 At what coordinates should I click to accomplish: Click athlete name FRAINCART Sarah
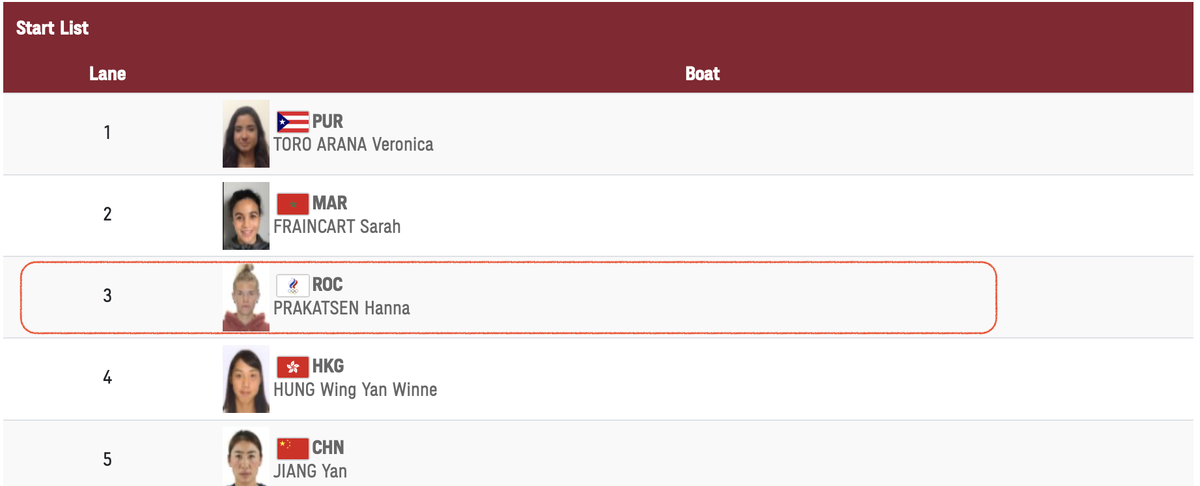click(337, 226)
